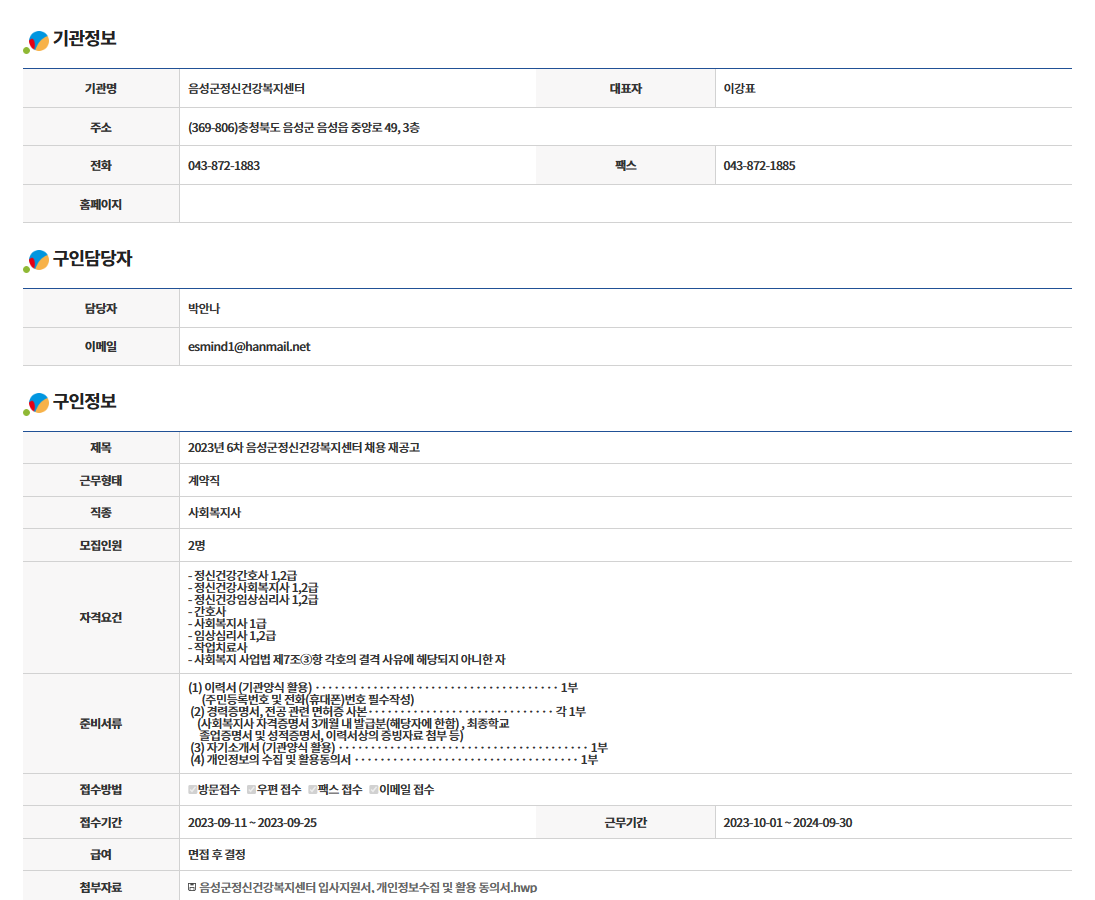
Task: Toggle the 방문접수 checkbox
Action: pos(193,790)
